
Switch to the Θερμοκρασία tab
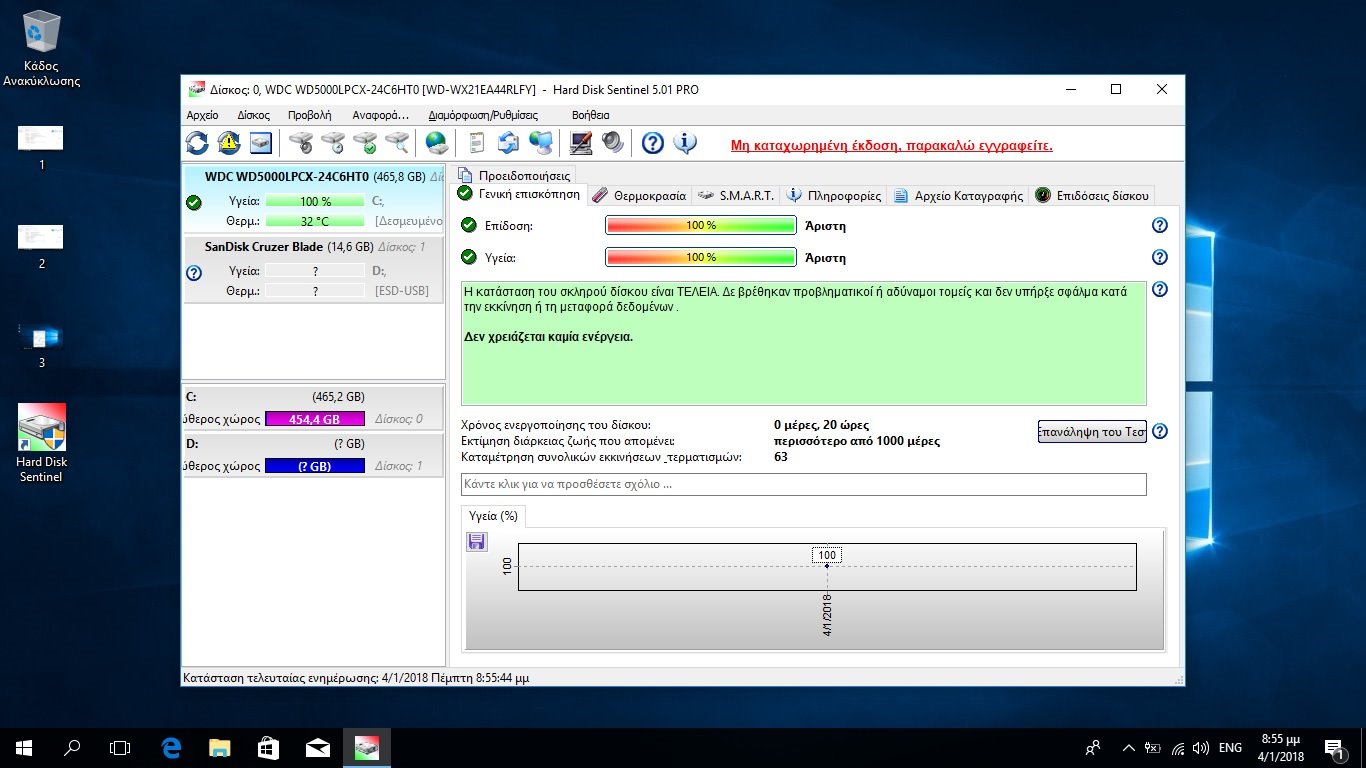pos(638,196)
